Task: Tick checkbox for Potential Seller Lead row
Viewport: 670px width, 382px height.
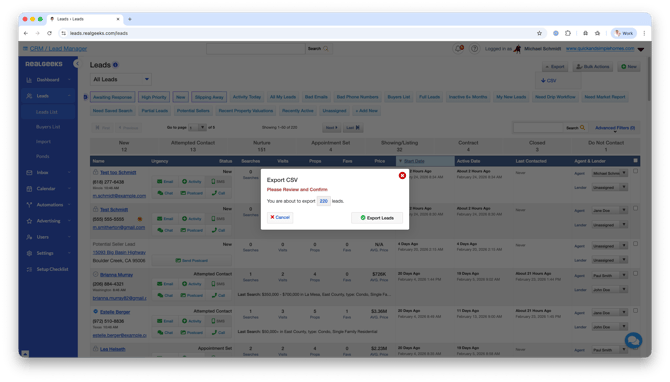Action: click(x=635, y=244)
